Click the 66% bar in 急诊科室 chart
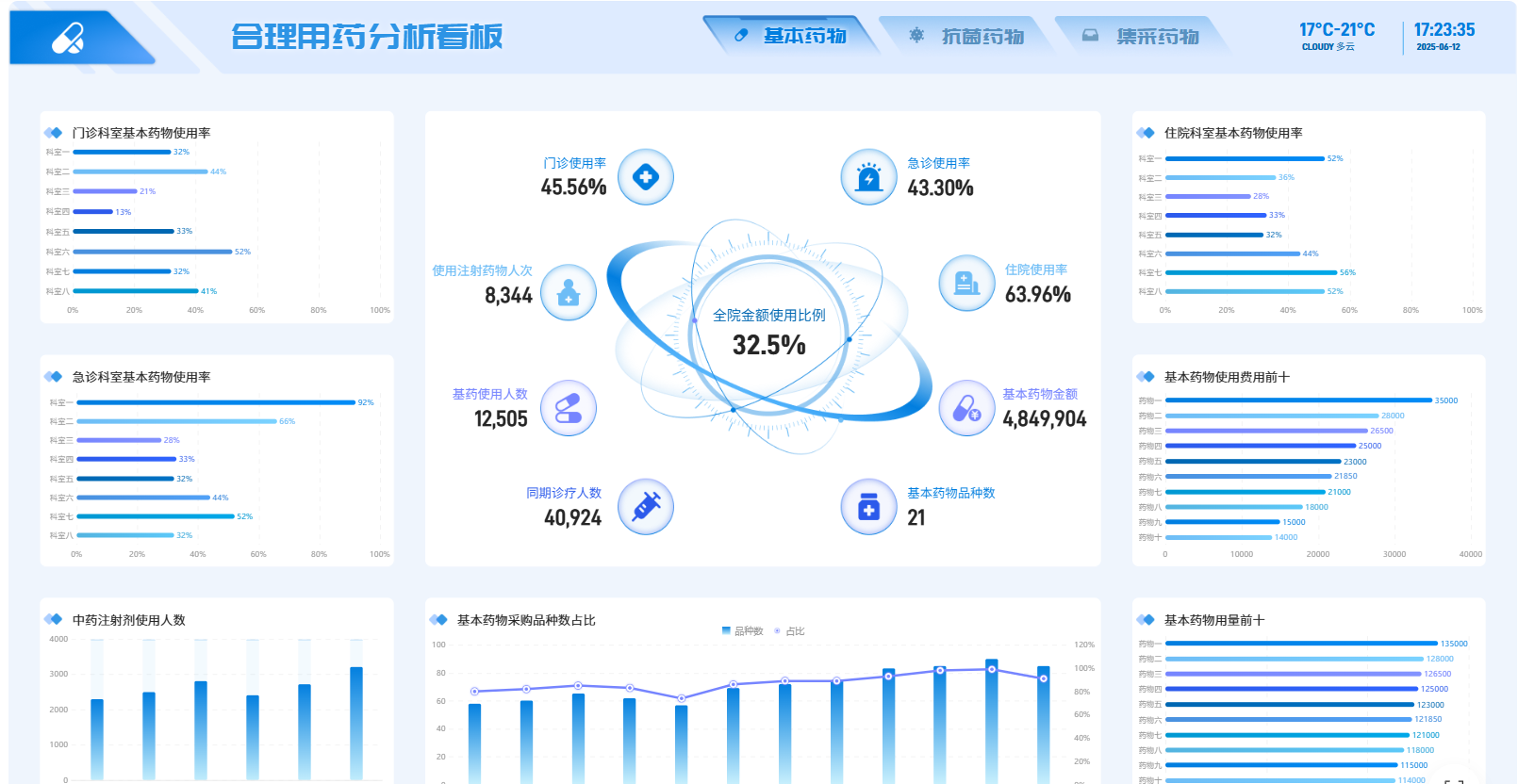This screenshot has height=784, width=1518. click(x=177, y=421)
